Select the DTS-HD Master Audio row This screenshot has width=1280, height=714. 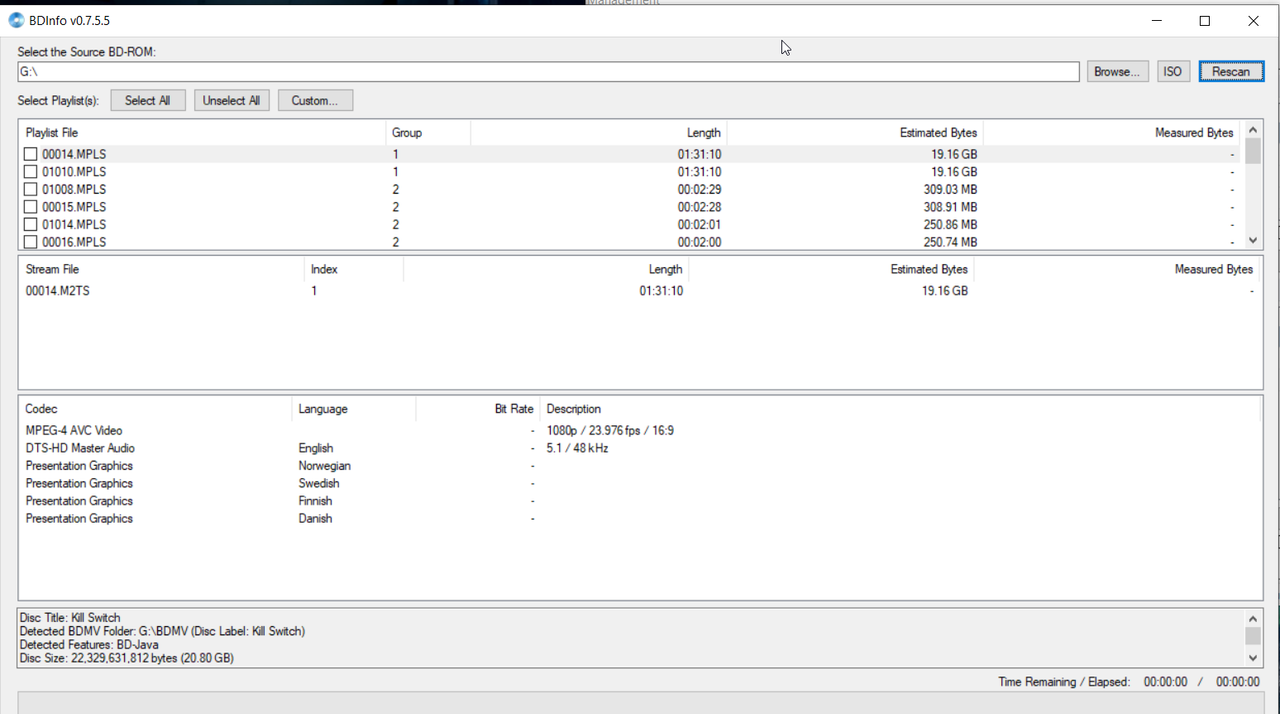(x=640, y=448)
